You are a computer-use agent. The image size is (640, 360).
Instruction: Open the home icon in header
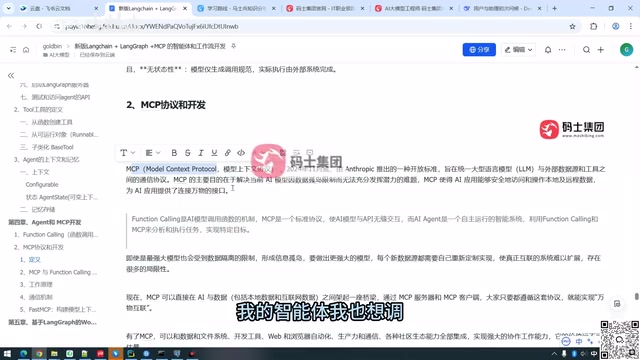pos(26,50)
